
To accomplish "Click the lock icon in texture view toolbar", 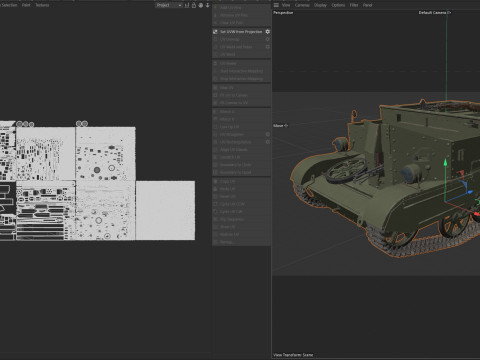I will (x=194, y=5).
